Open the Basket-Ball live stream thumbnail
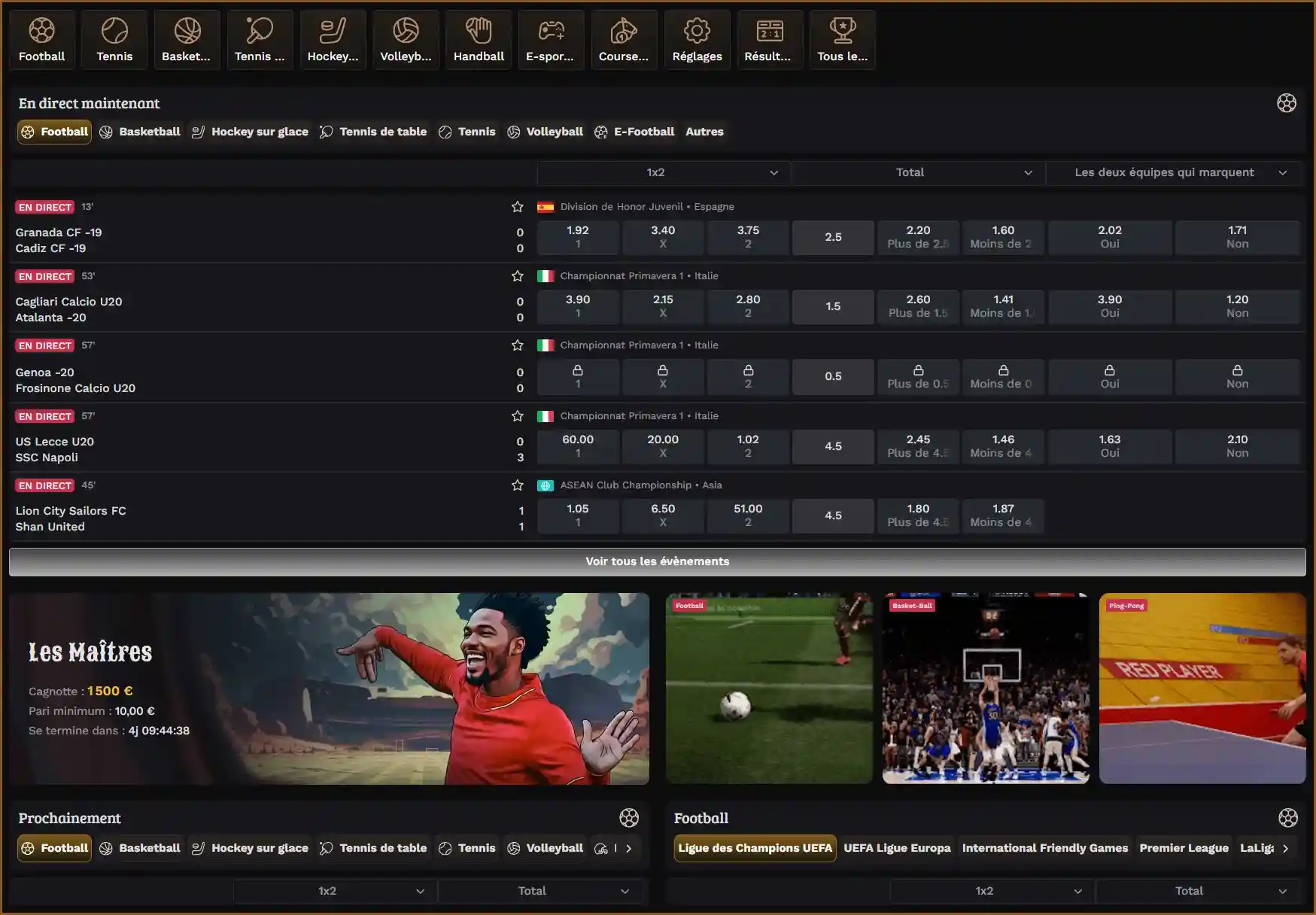Viewport: 1316px width, 915px height. tap(985, 689)
